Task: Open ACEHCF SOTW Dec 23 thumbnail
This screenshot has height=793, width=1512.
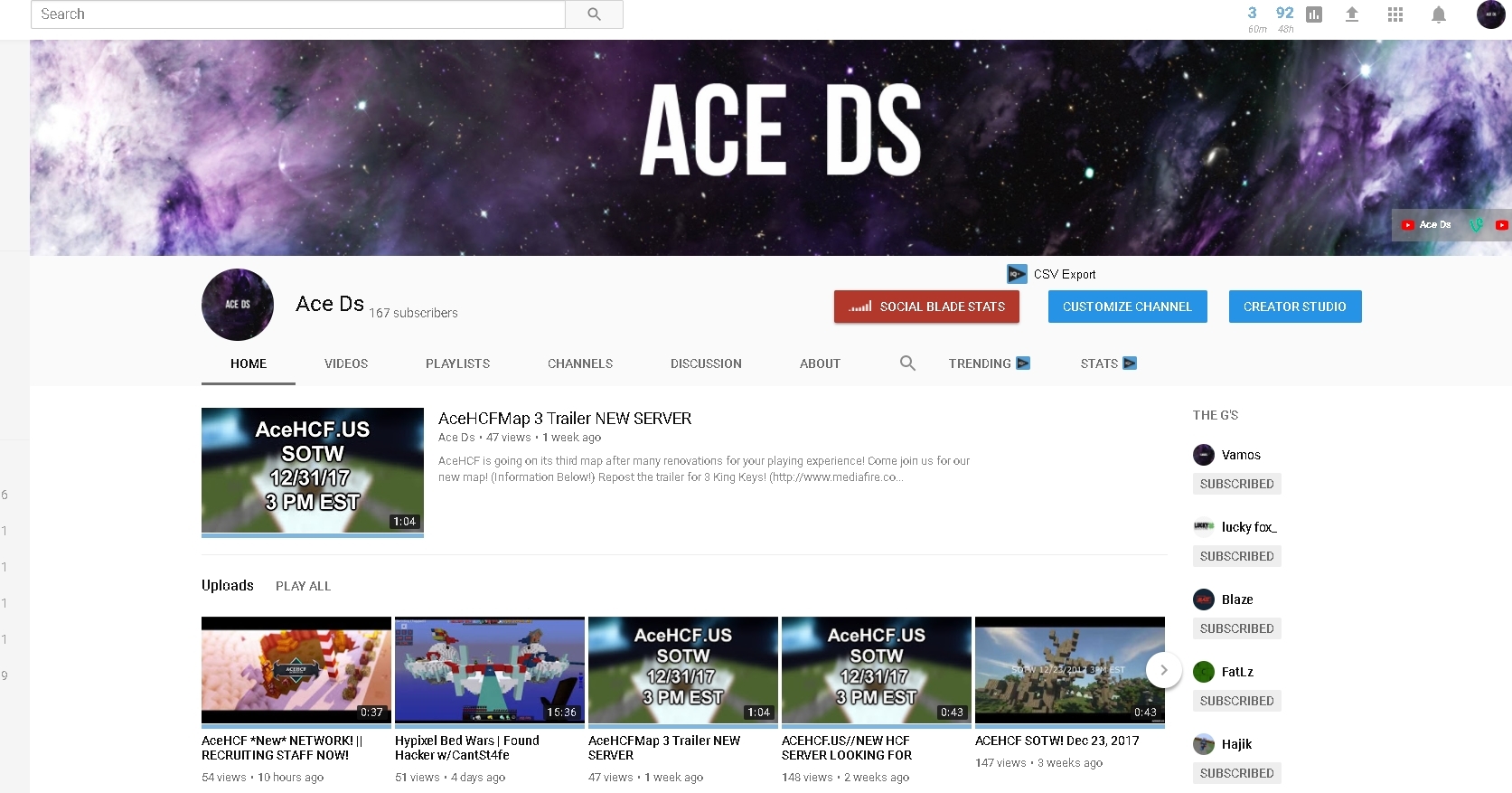Action: 1070,671
